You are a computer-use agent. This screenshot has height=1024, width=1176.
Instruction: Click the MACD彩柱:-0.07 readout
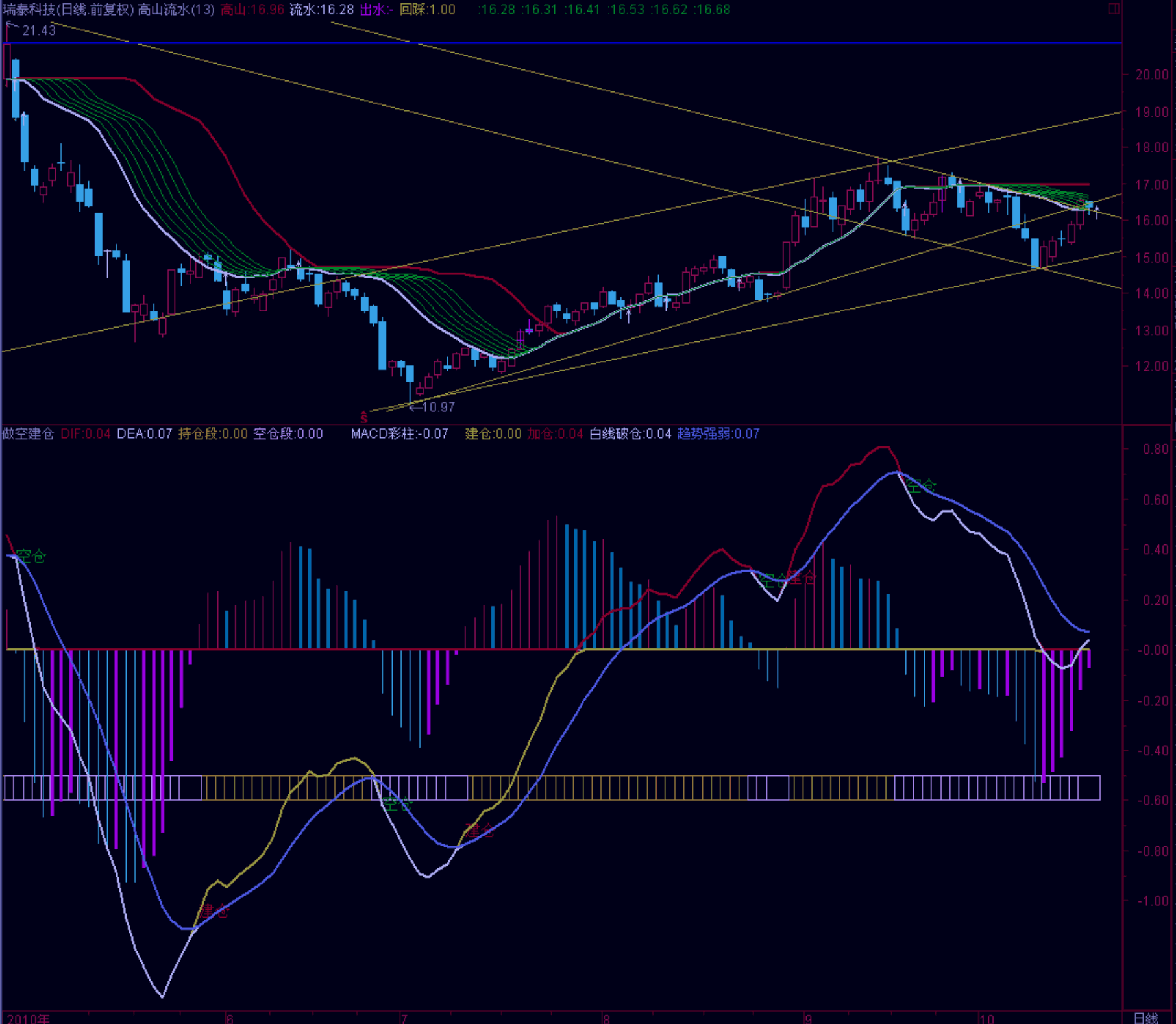399,433
